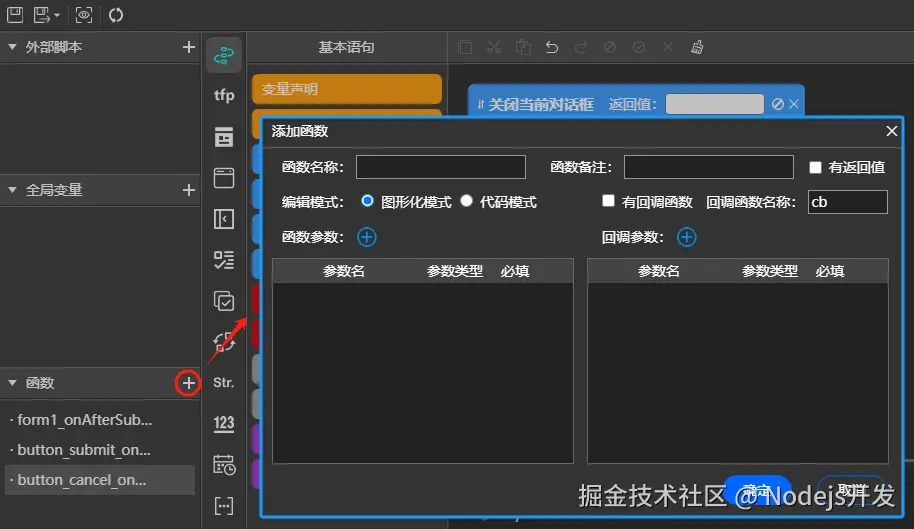Screen dimensions: 914x529
Task: Collapse the 函数 section
Action: (x=12, y=383)
